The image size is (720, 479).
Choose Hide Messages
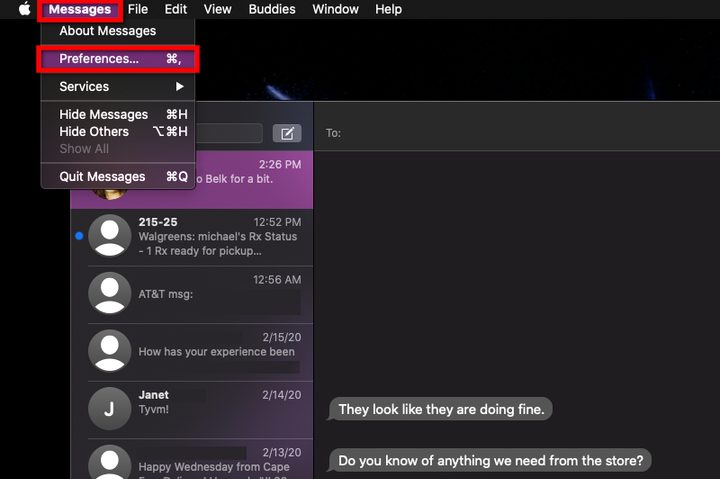118,114
